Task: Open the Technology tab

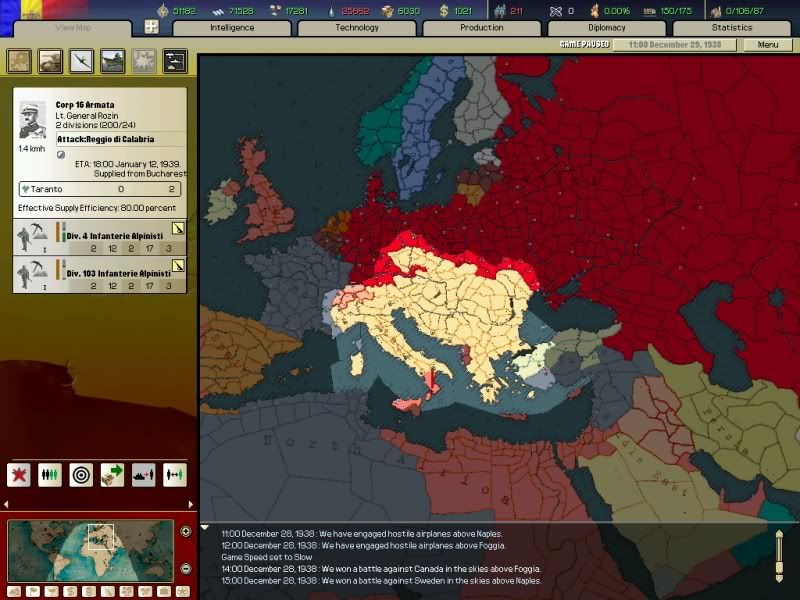Action: pyautogui.click(x=357, y=28)
